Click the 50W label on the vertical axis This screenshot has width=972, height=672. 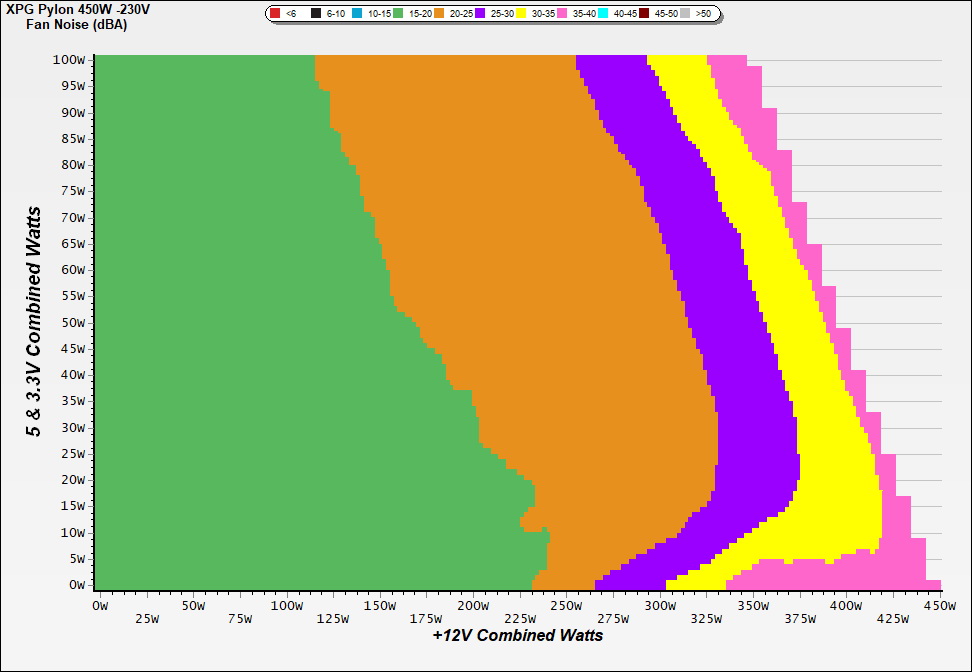pos(75,322)
